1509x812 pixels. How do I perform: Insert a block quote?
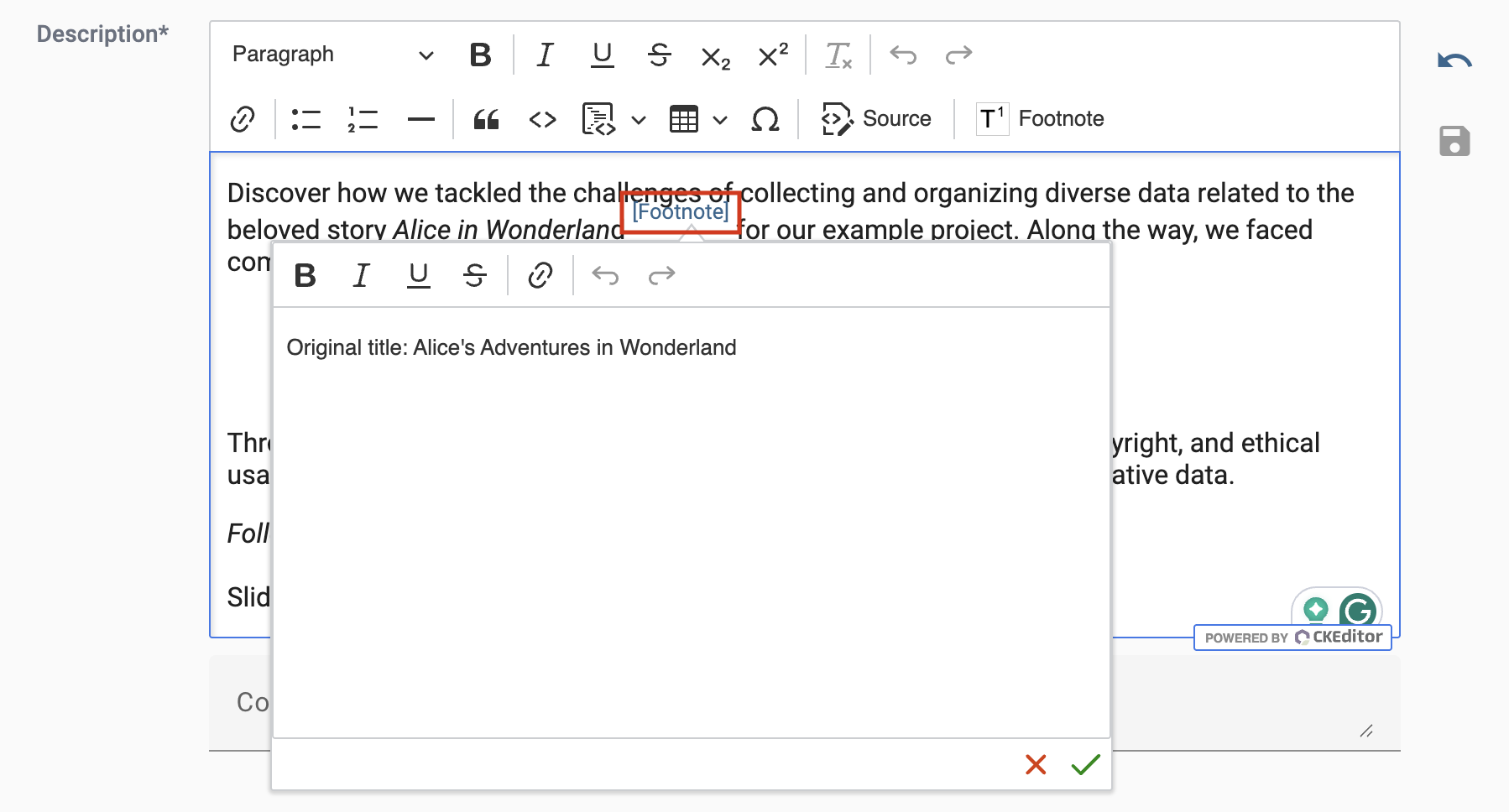[x=487, y=119]
